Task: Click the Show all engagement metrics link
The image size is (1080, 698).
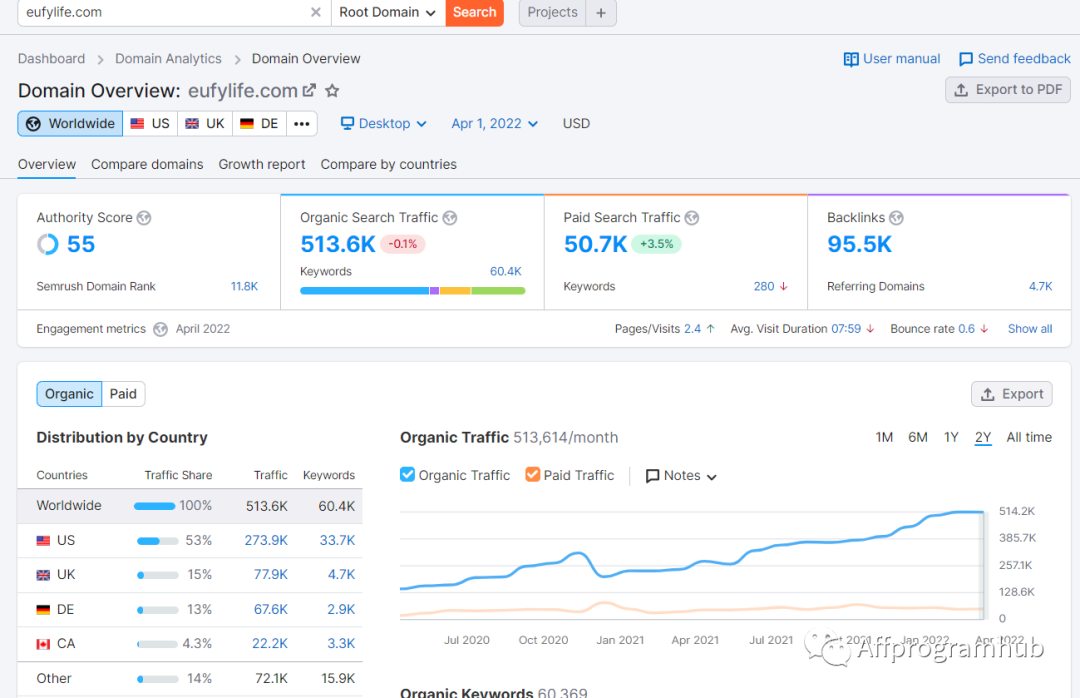Action: pyautogui.click(x=1030, y=329)
